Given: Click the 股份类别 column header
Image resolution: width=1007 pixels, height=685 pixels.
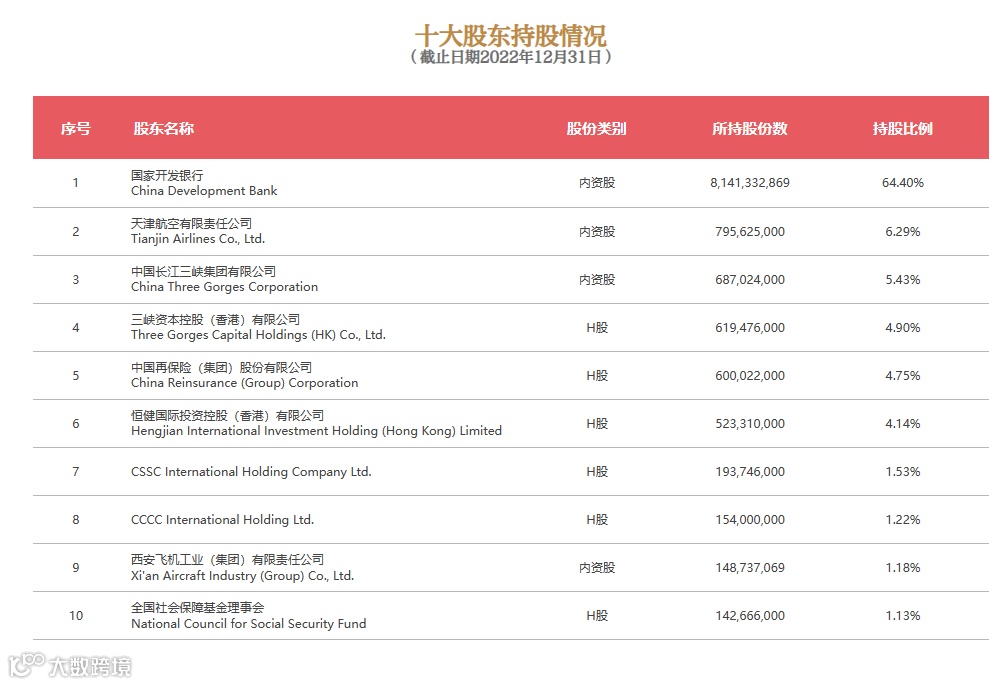Looking at the screenshot, I should (597, 128).
